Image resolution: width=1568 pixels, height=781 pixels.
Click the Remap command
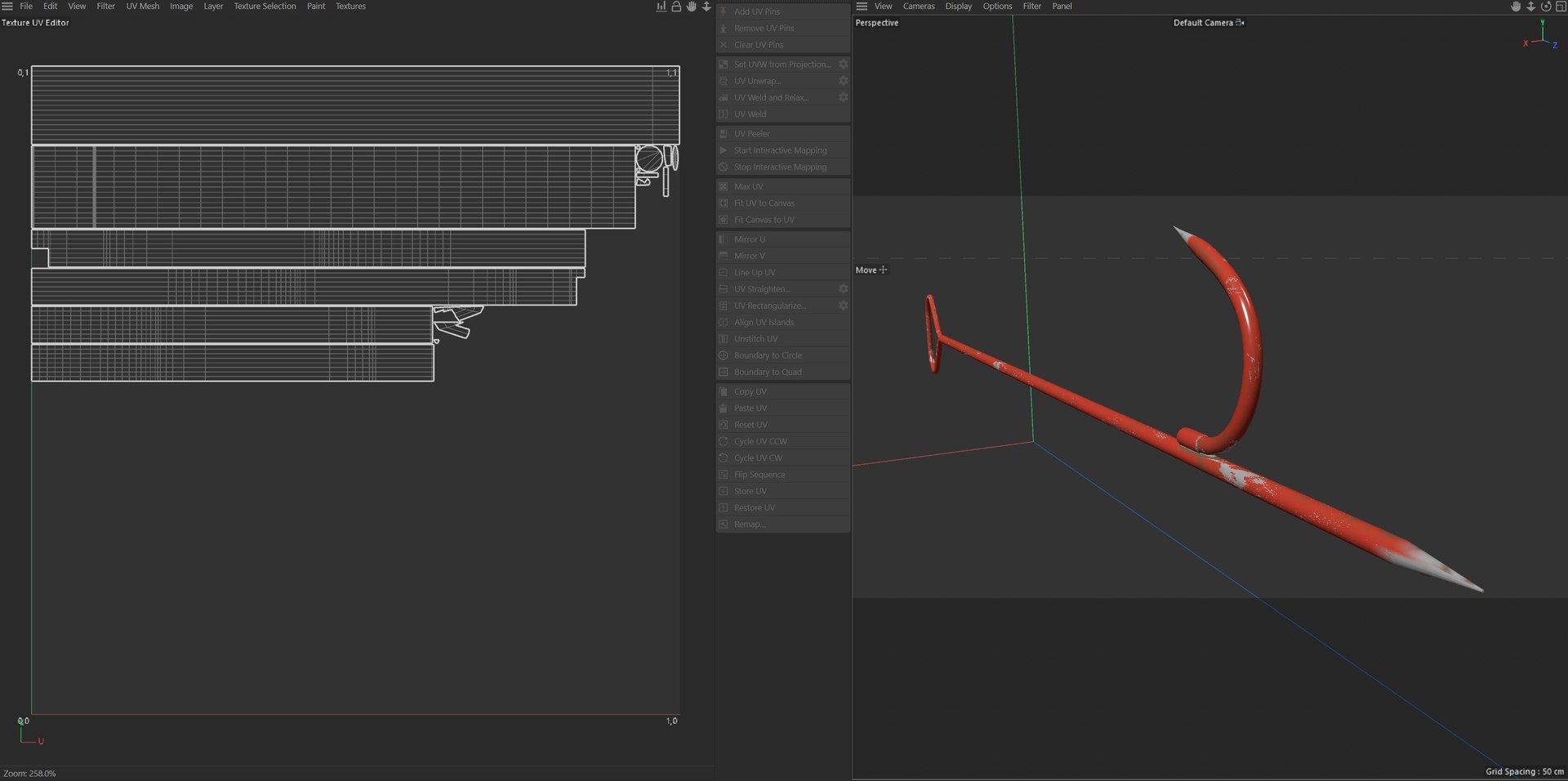click(783, 524)
